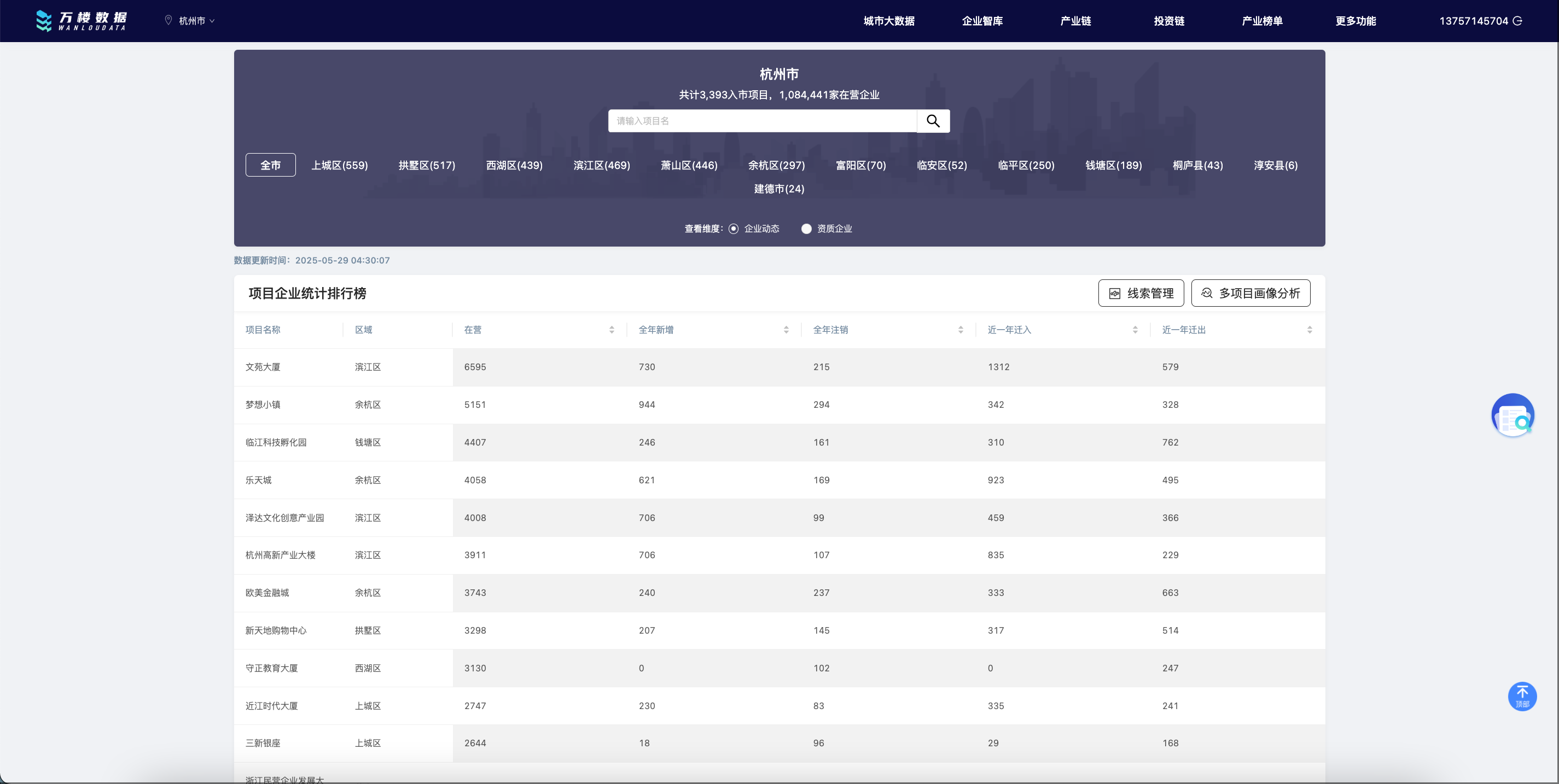Select the 资质企业 radio option

tap(806, 229)
